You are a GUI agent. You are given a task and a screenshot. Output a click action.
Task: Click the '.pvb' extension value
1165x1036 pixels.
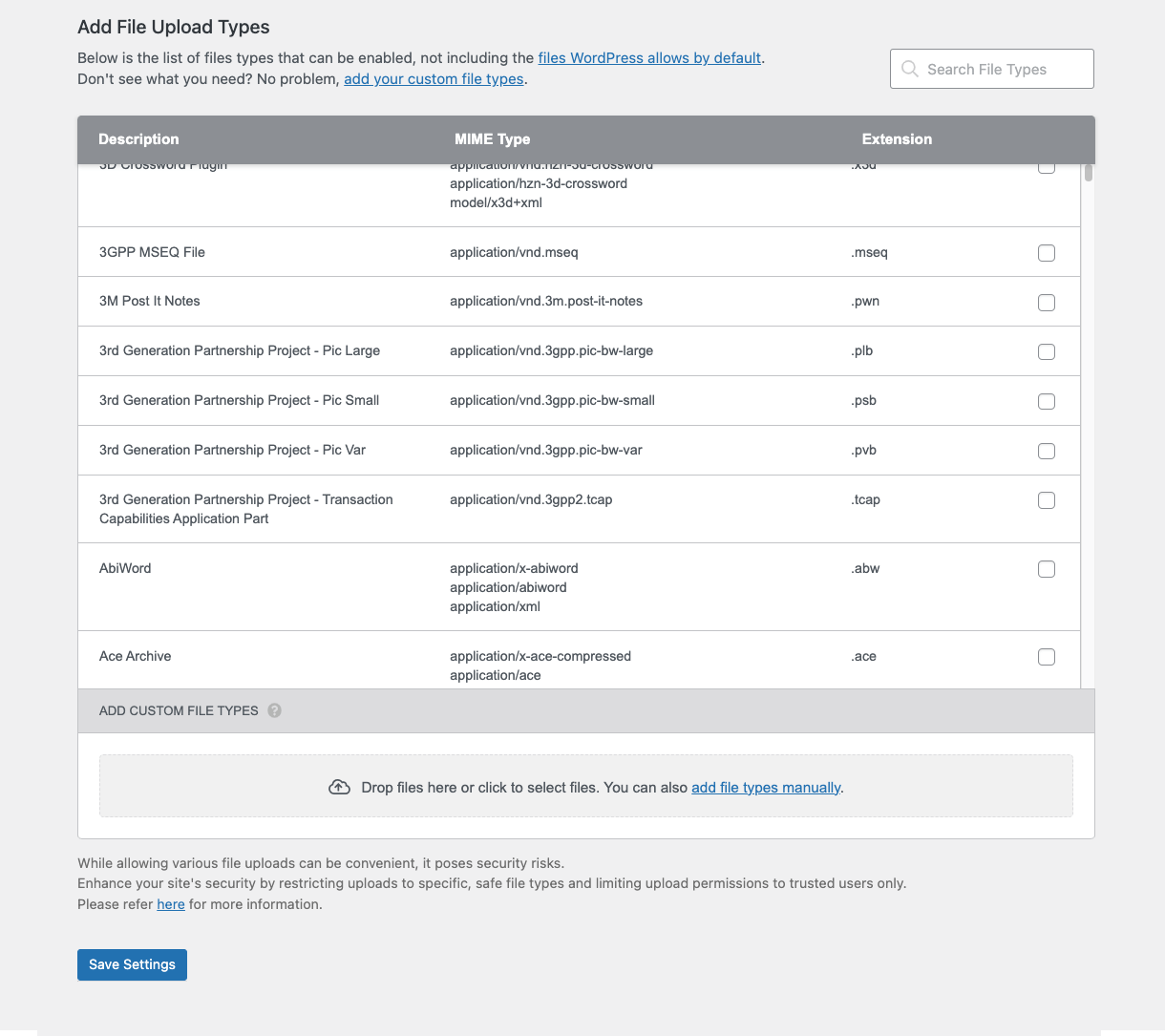coord(863,450)
